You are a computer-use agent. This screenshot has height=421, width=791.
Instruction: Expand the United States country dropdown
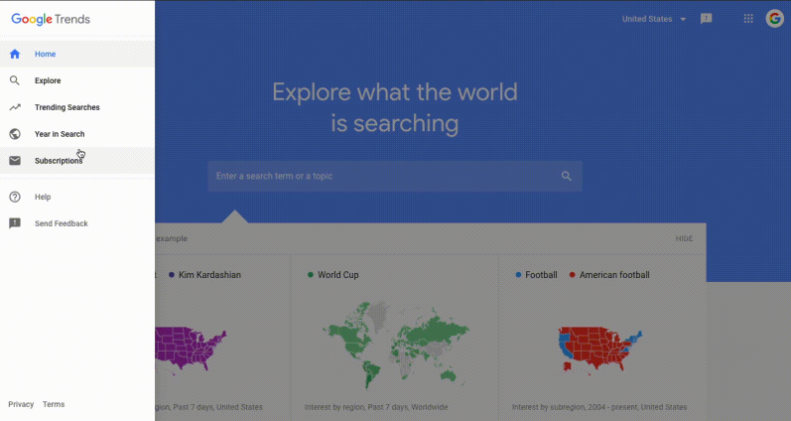654,19
